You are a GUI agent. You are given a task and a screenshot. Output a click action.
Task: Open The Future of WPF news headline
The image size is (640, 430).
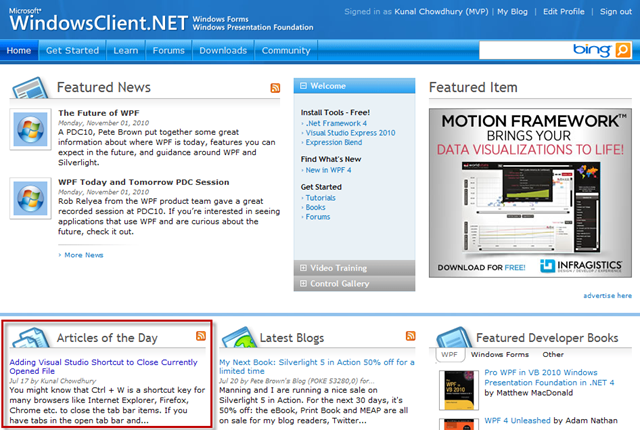(99, 113)
